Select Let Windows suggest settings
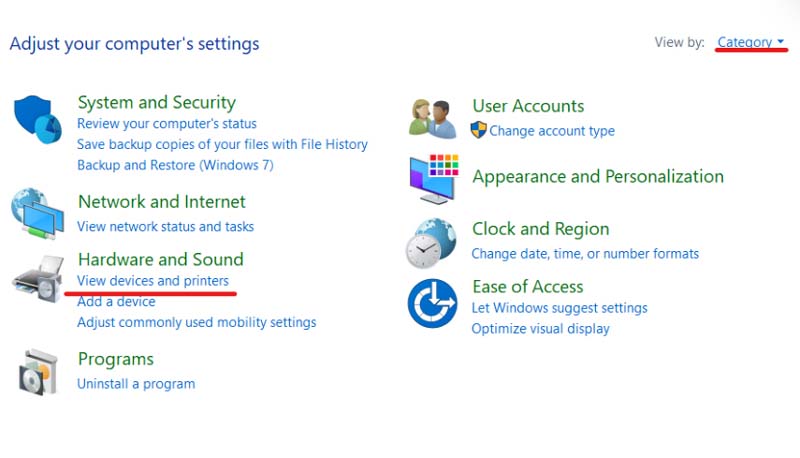The height and width of the screenshot is (458, 800). click(x=560, y=308)
